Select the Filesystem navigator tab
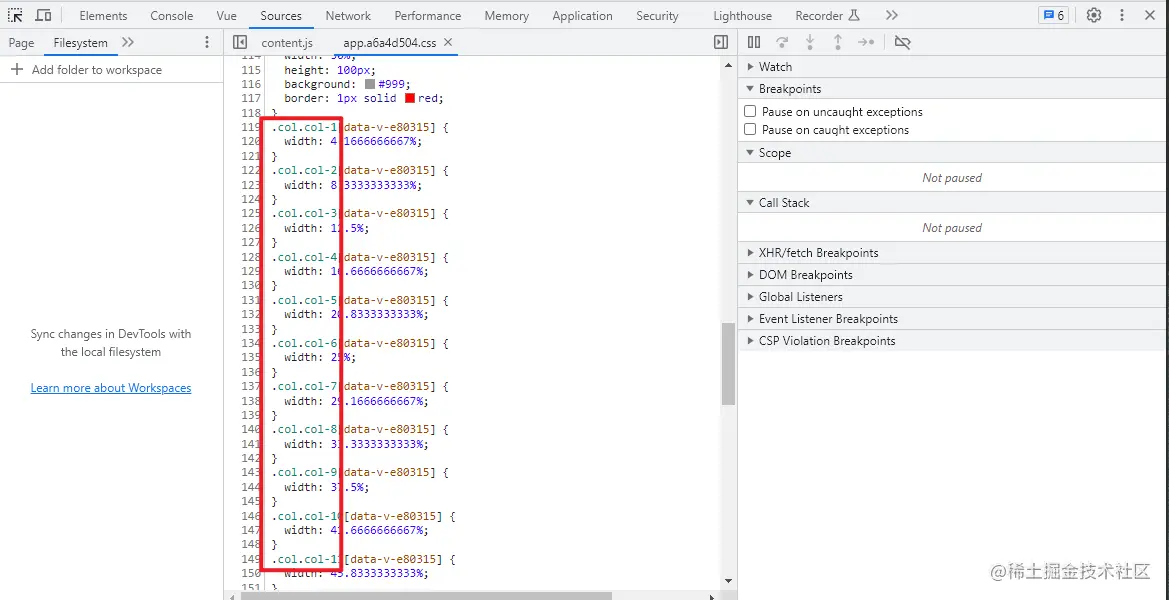Viewport: 1169px width, 600px height. click(81, 43)
